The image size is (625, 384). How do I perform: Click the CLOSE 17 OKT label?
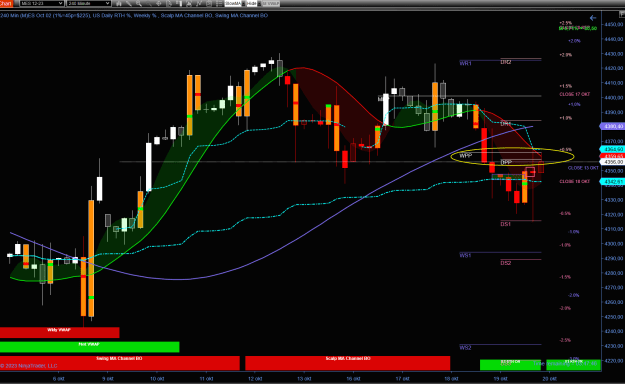[x=574, y=95]
